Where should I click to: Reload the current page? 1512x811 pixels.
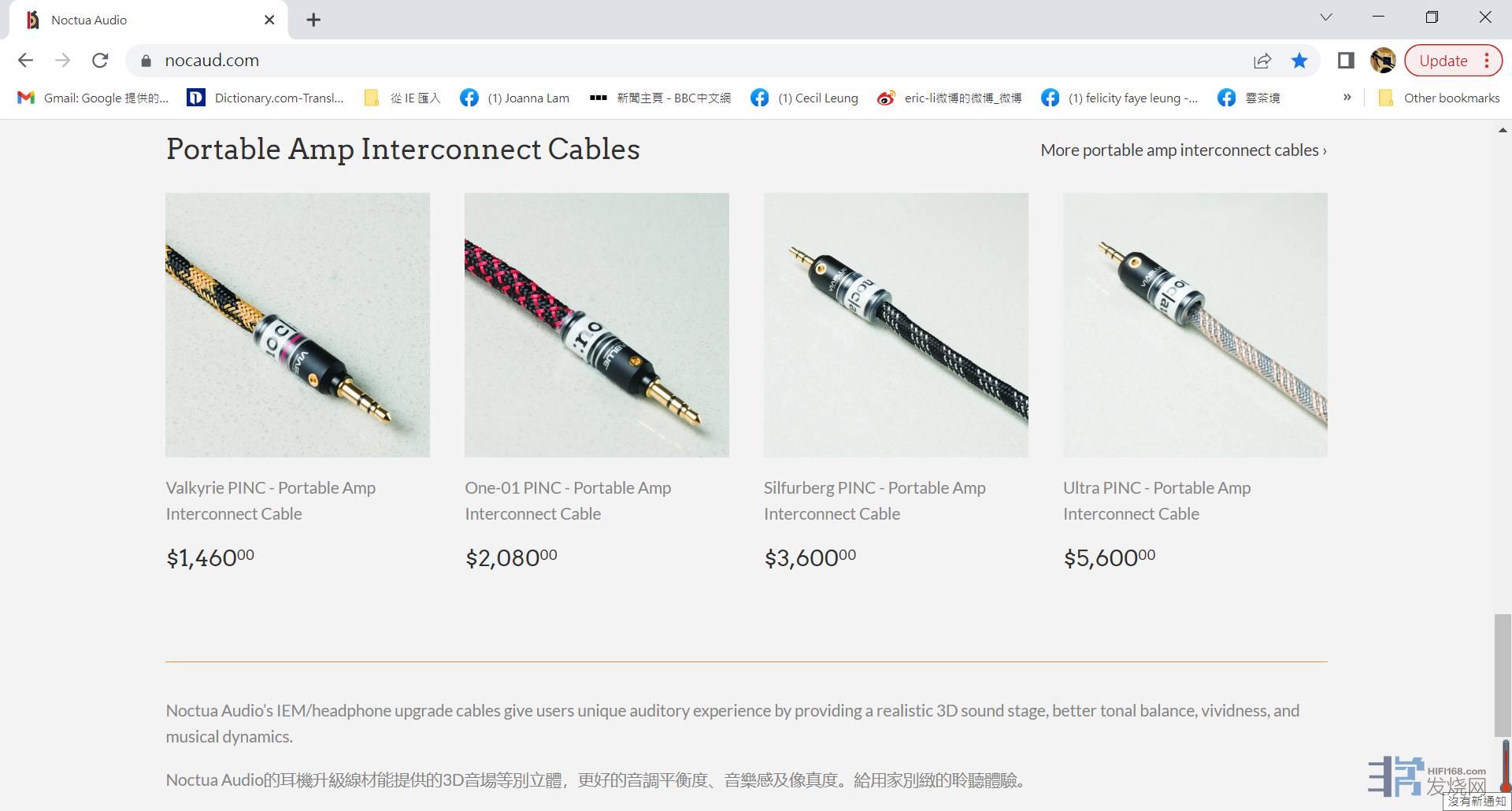click(x=100, y=61)
